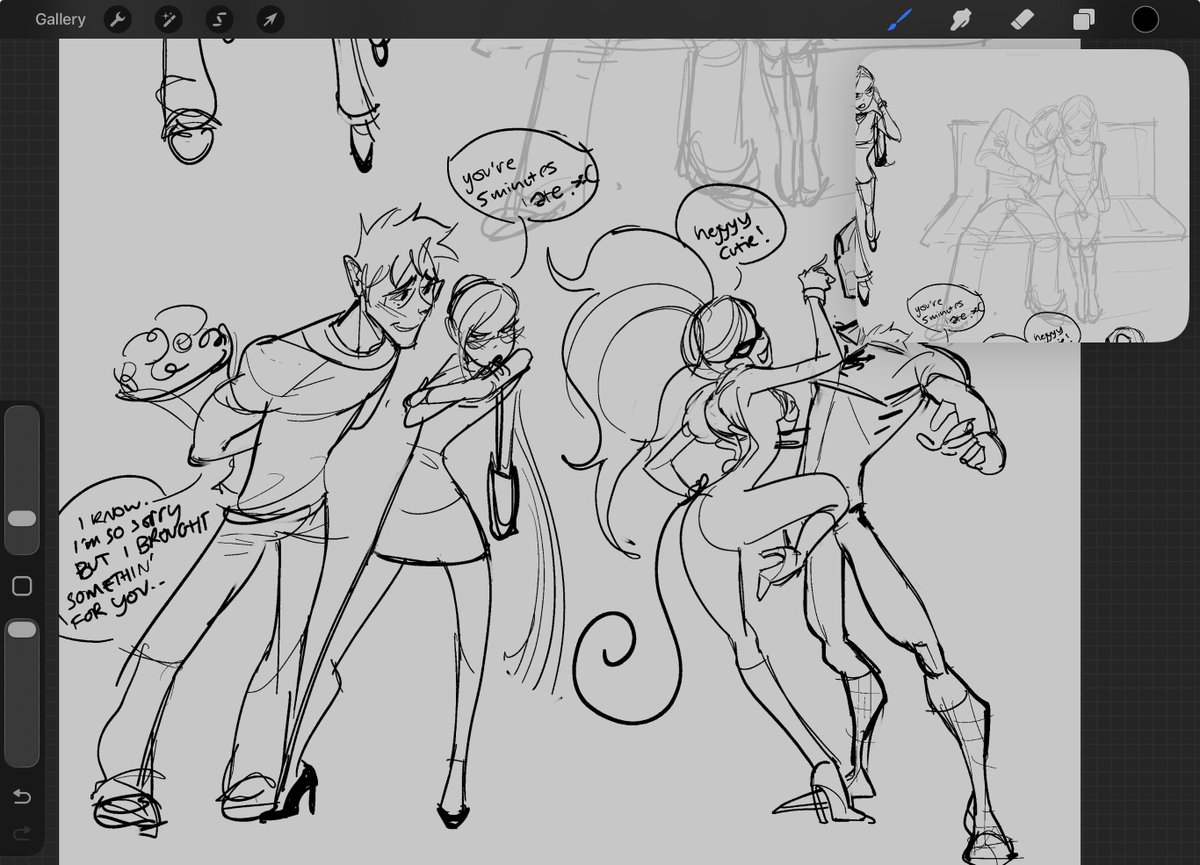
Task: Redo the last action
Action: (22, 833)
